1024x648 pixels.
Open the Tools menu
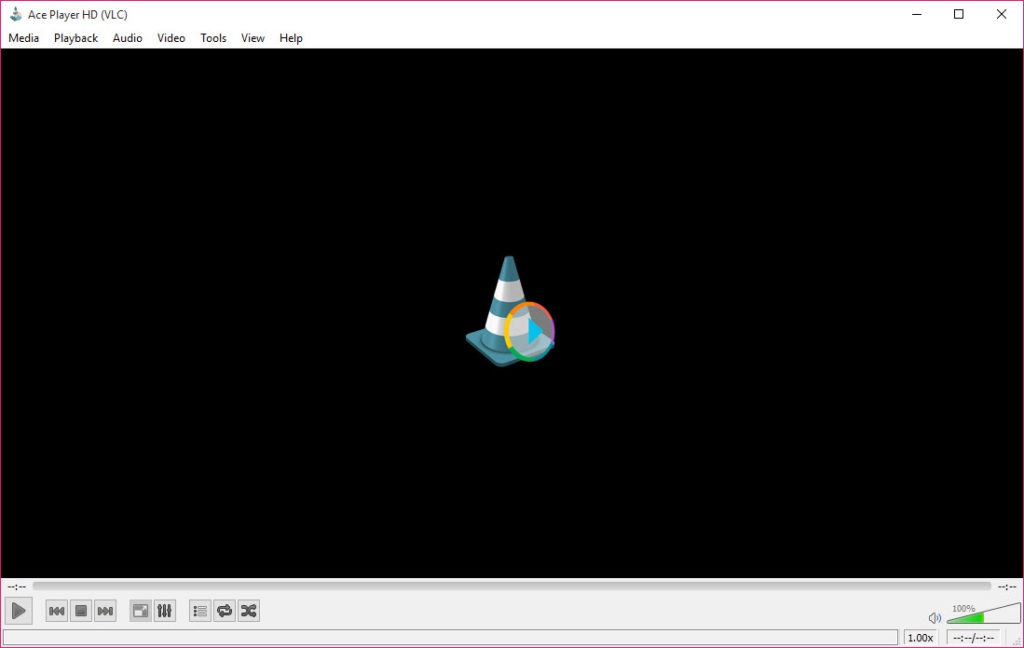[x=213, y=38]
